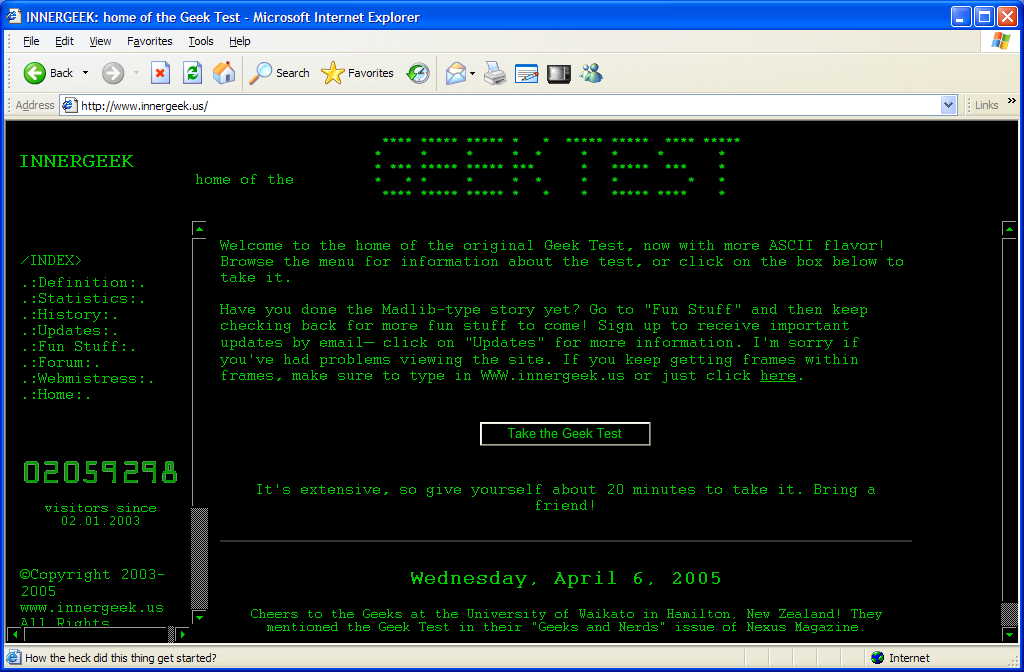Open the Back button history dropdown arrow
Viewport: 1024px width, 672px height.
pos(85,73)
